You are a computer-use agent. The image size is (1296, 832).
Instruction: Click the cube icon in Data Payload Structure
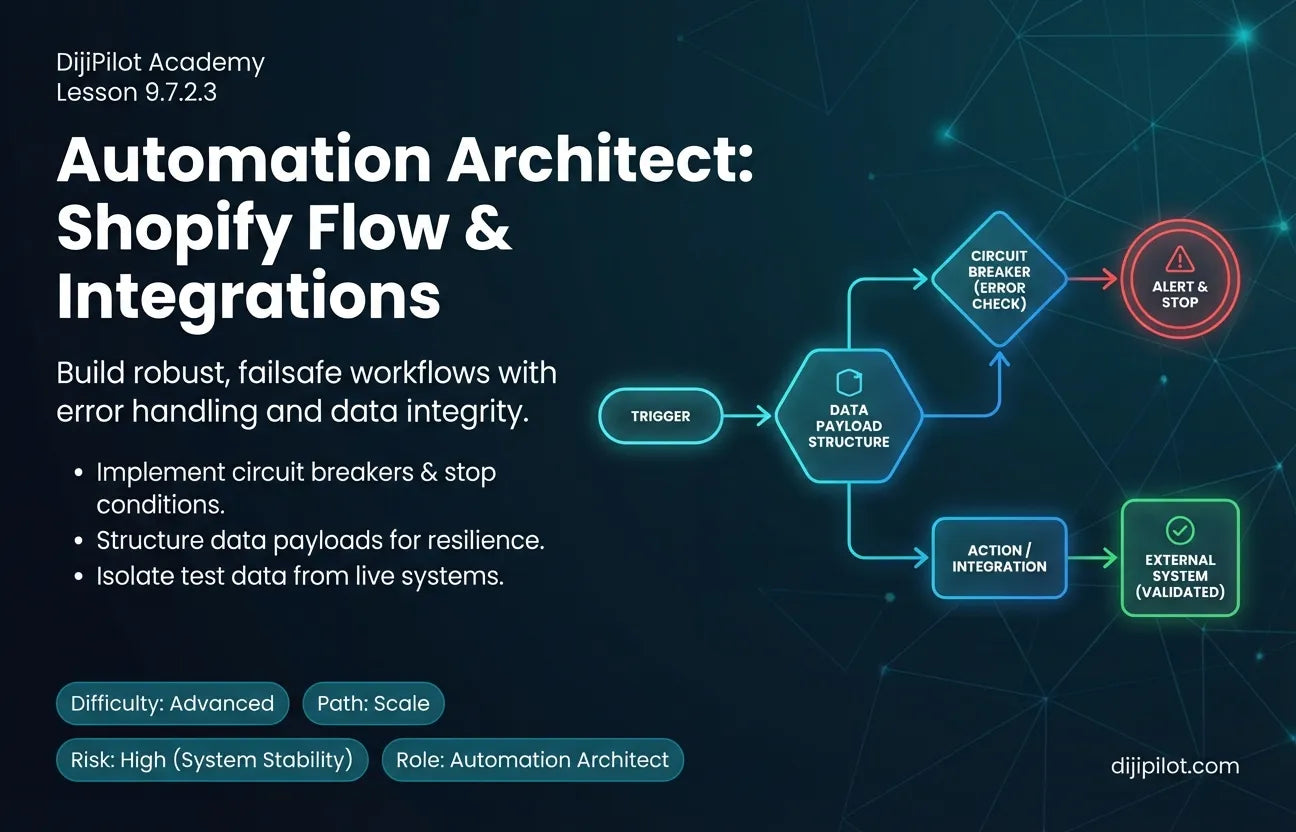coord(848,381)
